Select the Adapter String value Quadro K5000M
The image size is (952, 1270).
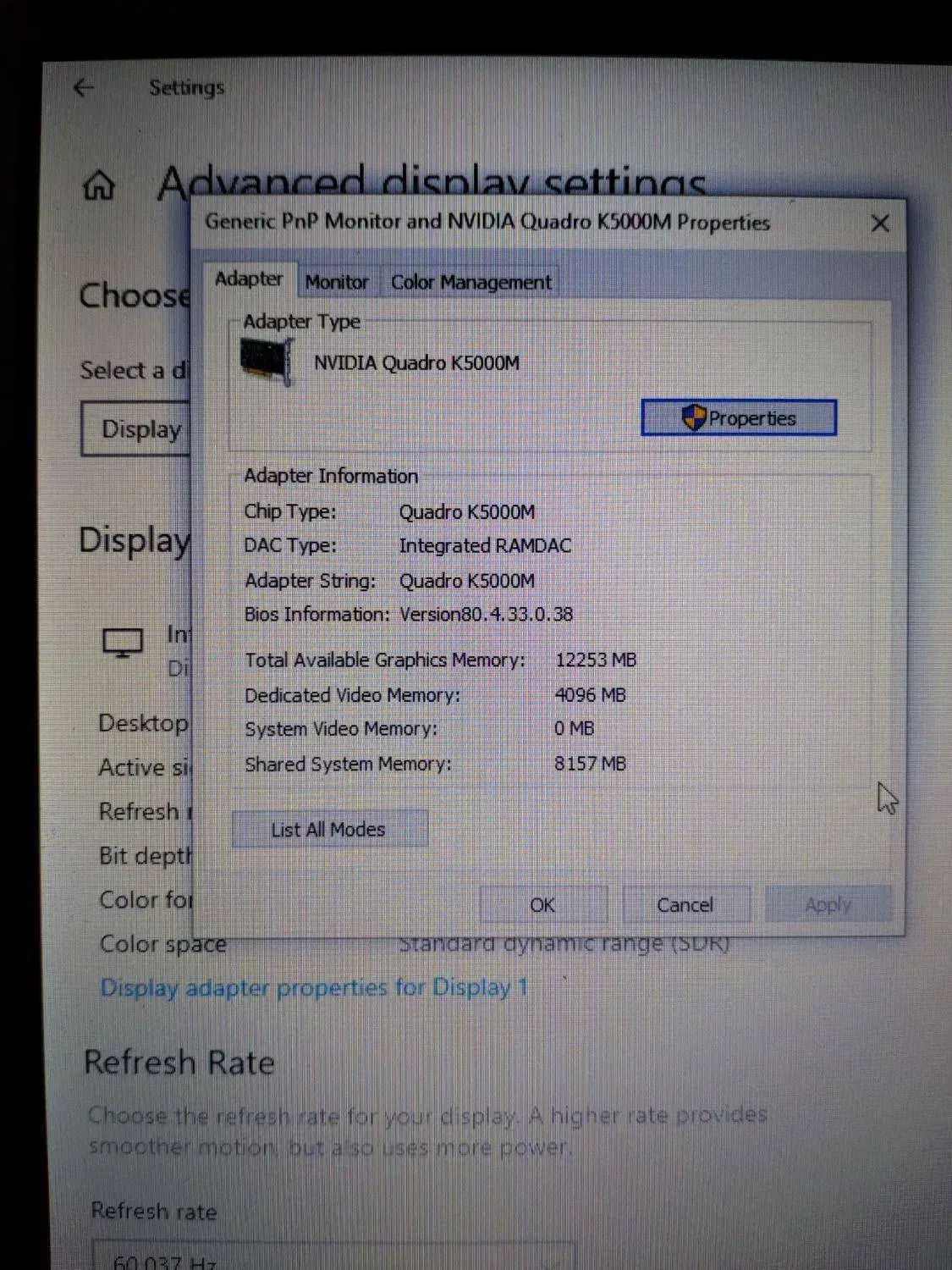(x=467, y=581)
